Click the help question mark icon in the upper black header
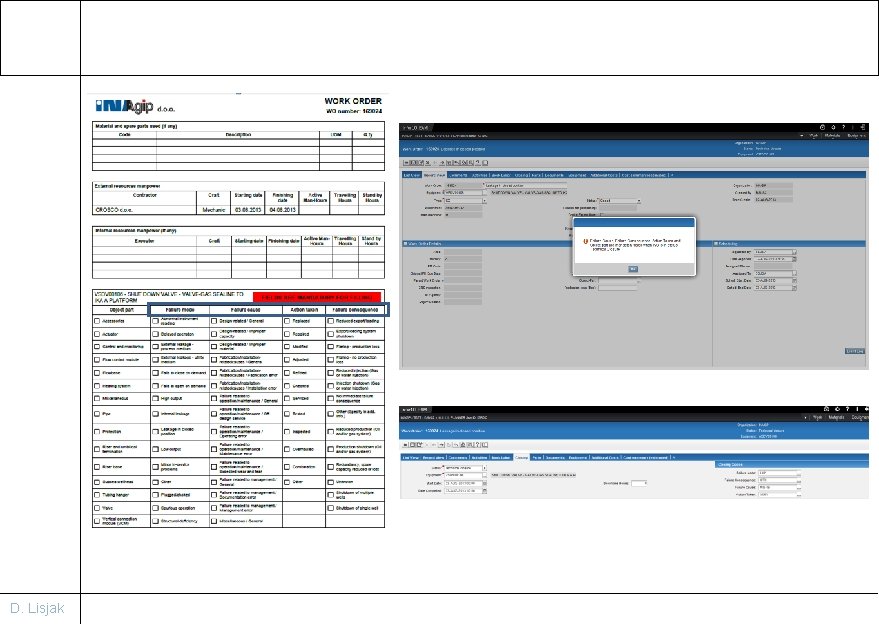The height and width of the screenshot is (624, 879). coord(843,127)
